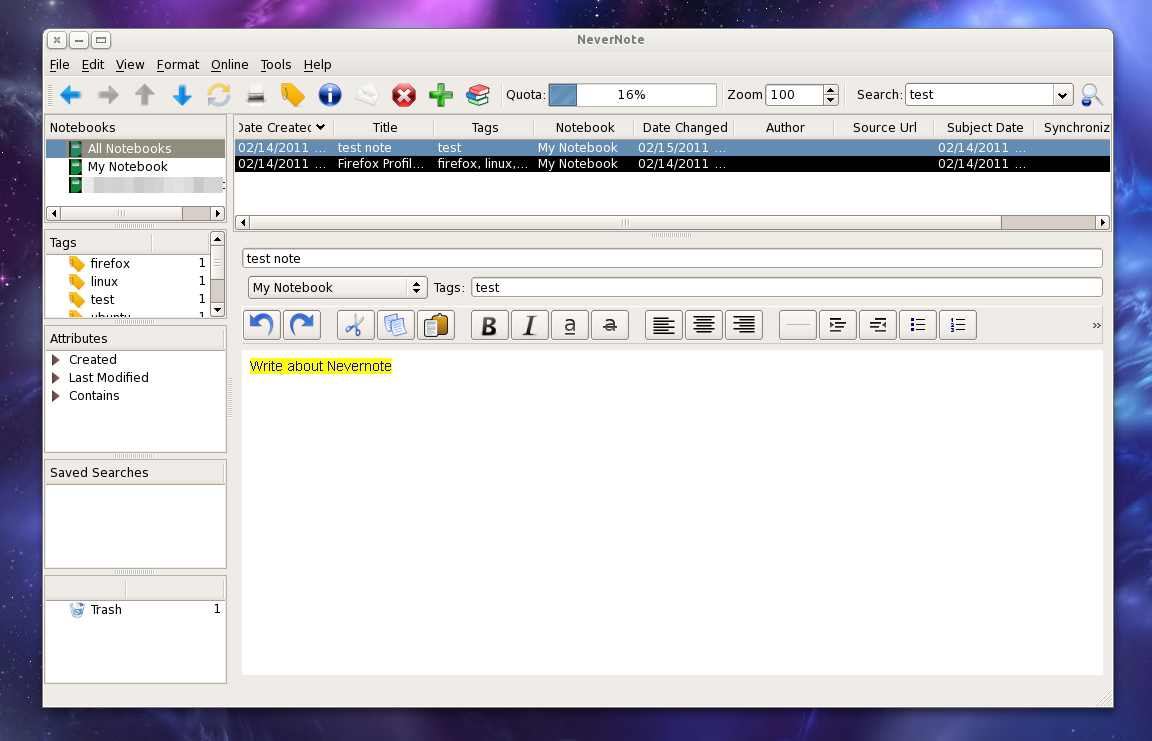
Task: Show more editor toolbar buttons chevron
Action: pos(1096,325)
